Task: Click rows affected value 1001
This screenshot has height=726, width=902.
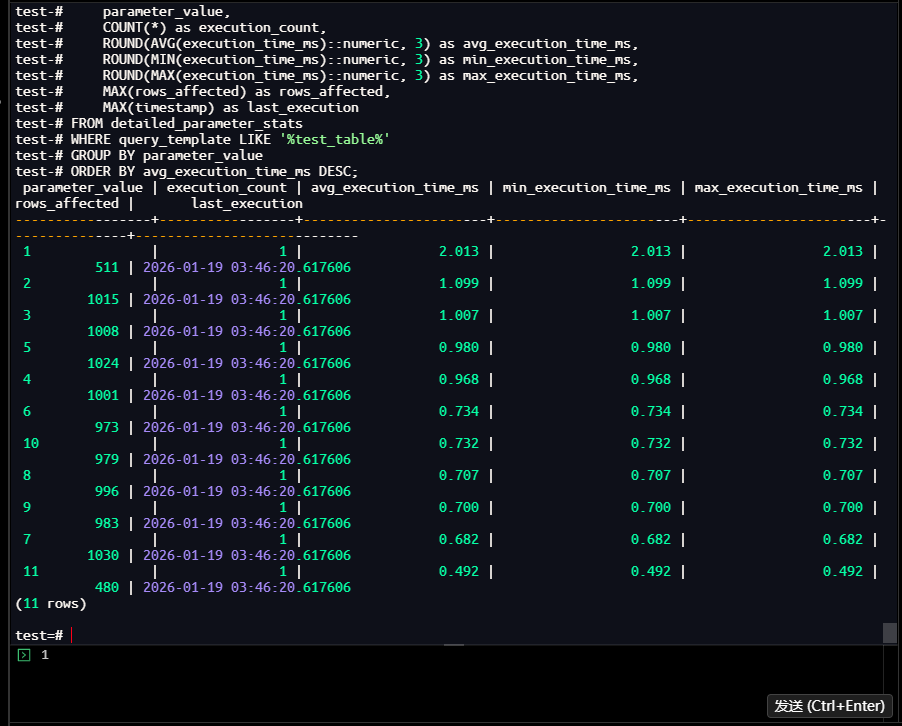Action: 103,395
